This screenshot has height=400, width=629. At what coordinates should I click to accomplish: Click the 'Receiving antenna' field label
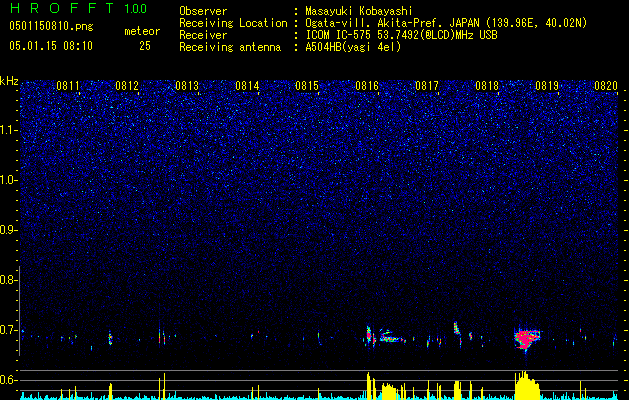coord(230,47)
